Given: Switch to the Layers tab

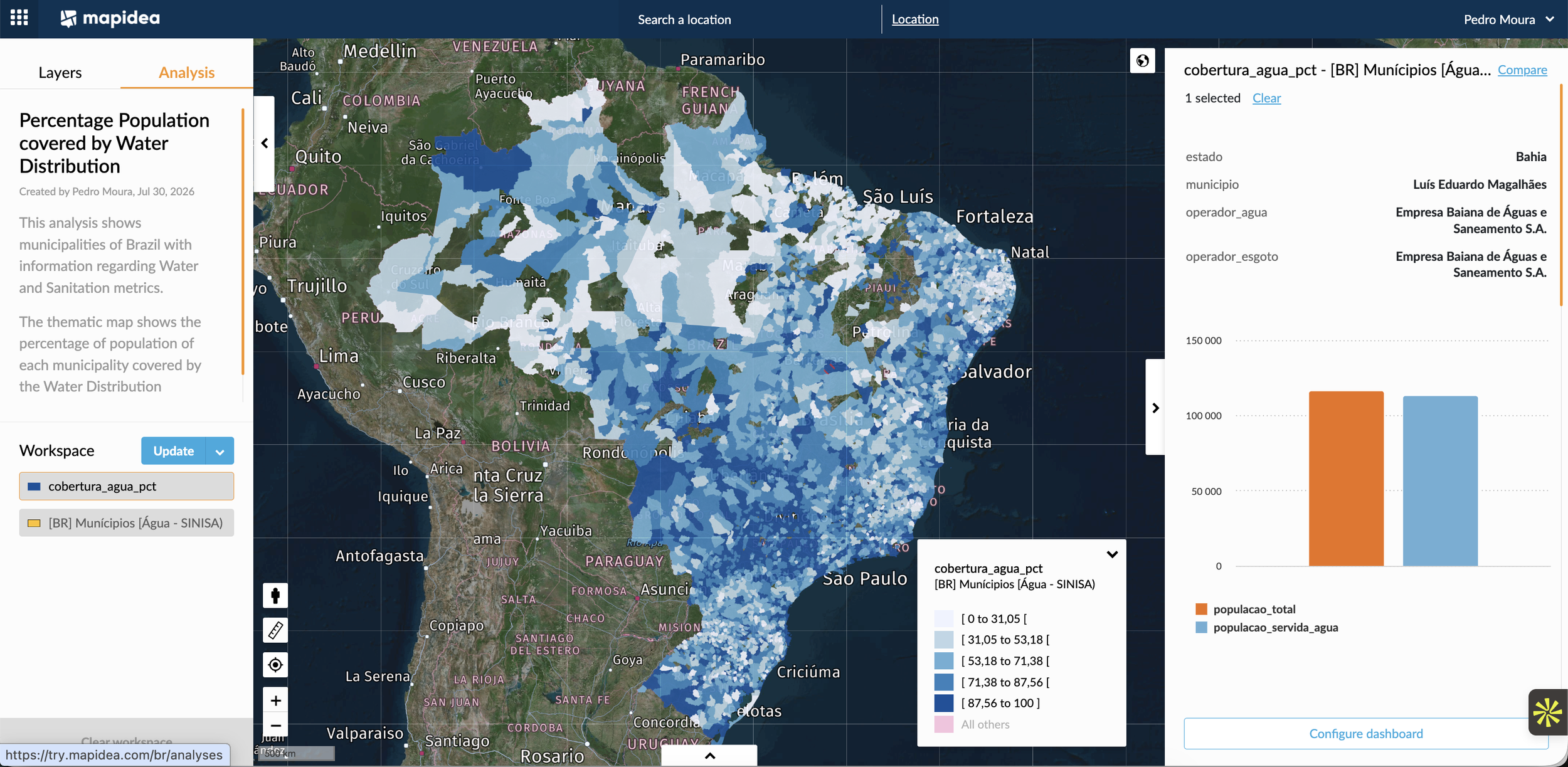Looking at the screenshot, I should [x=60, y=73].
